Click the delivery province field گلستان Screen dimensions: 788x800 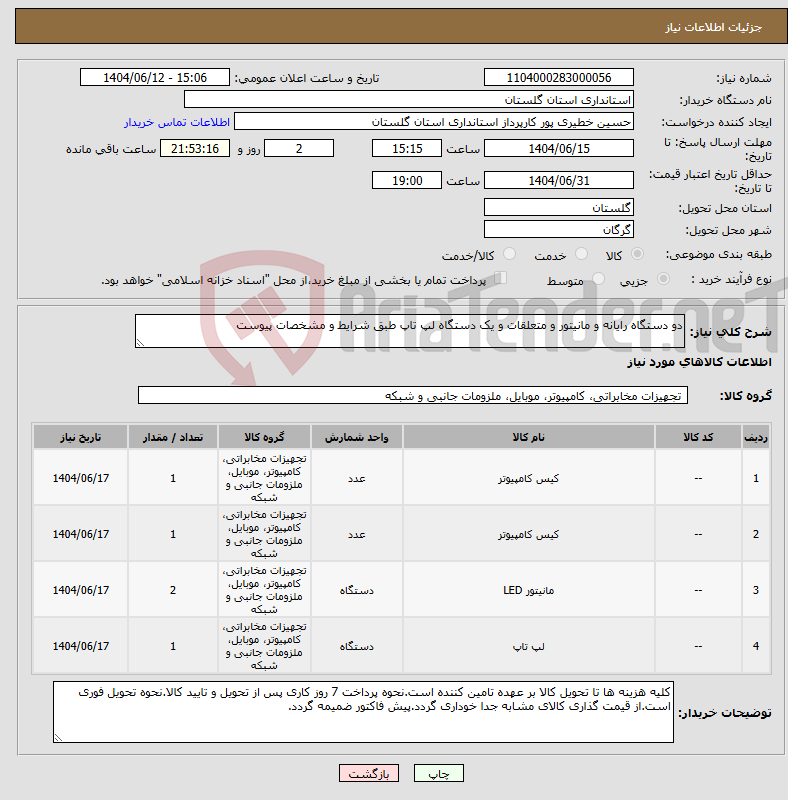tap(558, 208)
